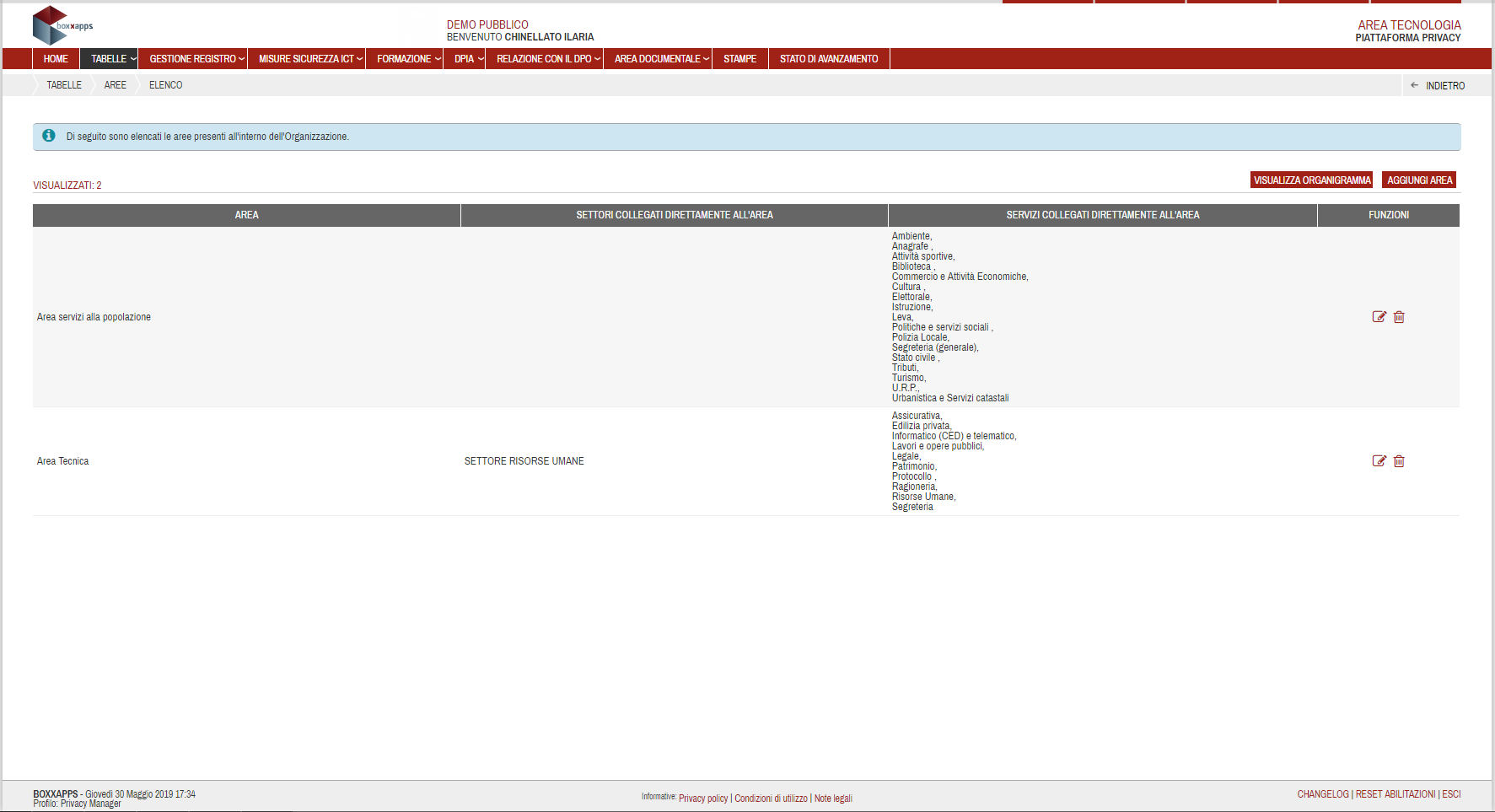Expand RELAZIONE CON IL DPO menu
Viewport: 1495px width, 812px height.
click(x=545, y=59)
